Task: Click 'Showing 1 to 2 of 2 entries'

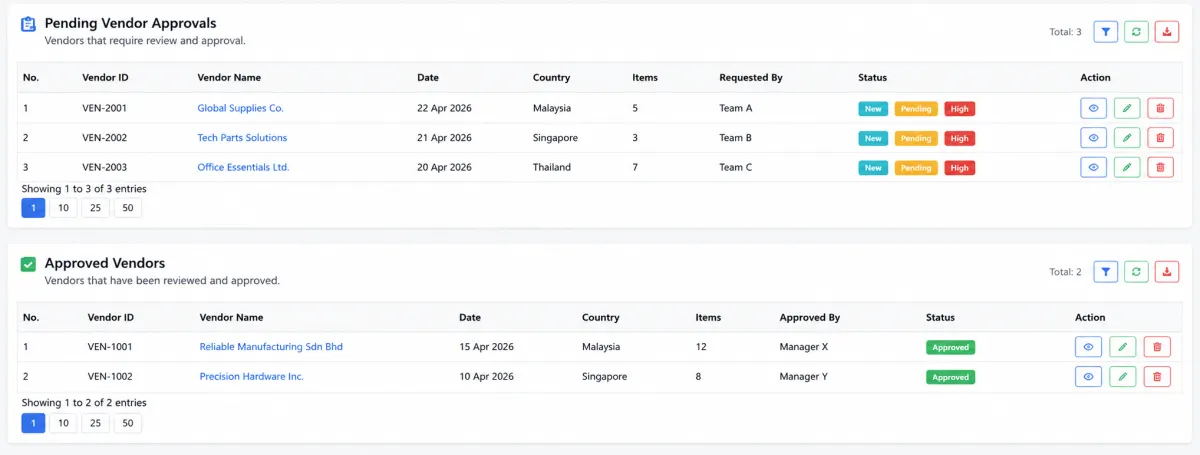Action: click(x=84, y=403)
